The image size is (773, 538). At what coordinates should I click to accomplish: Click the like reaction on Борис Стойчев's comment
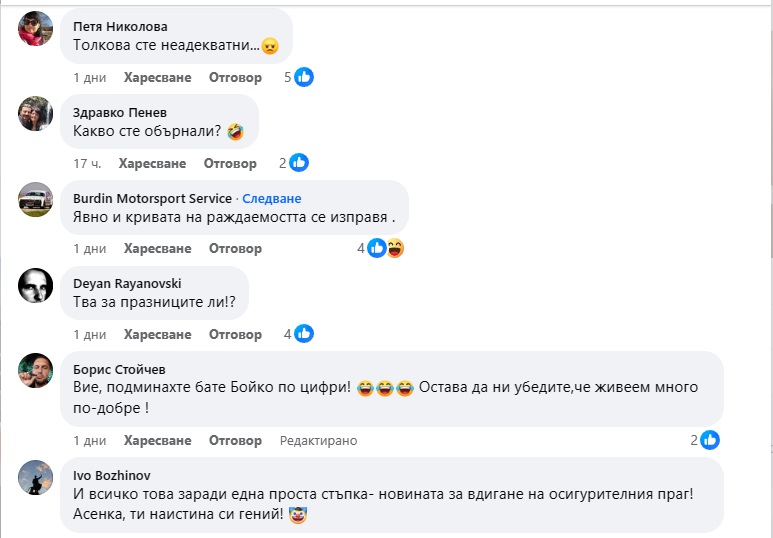point(710,440)
